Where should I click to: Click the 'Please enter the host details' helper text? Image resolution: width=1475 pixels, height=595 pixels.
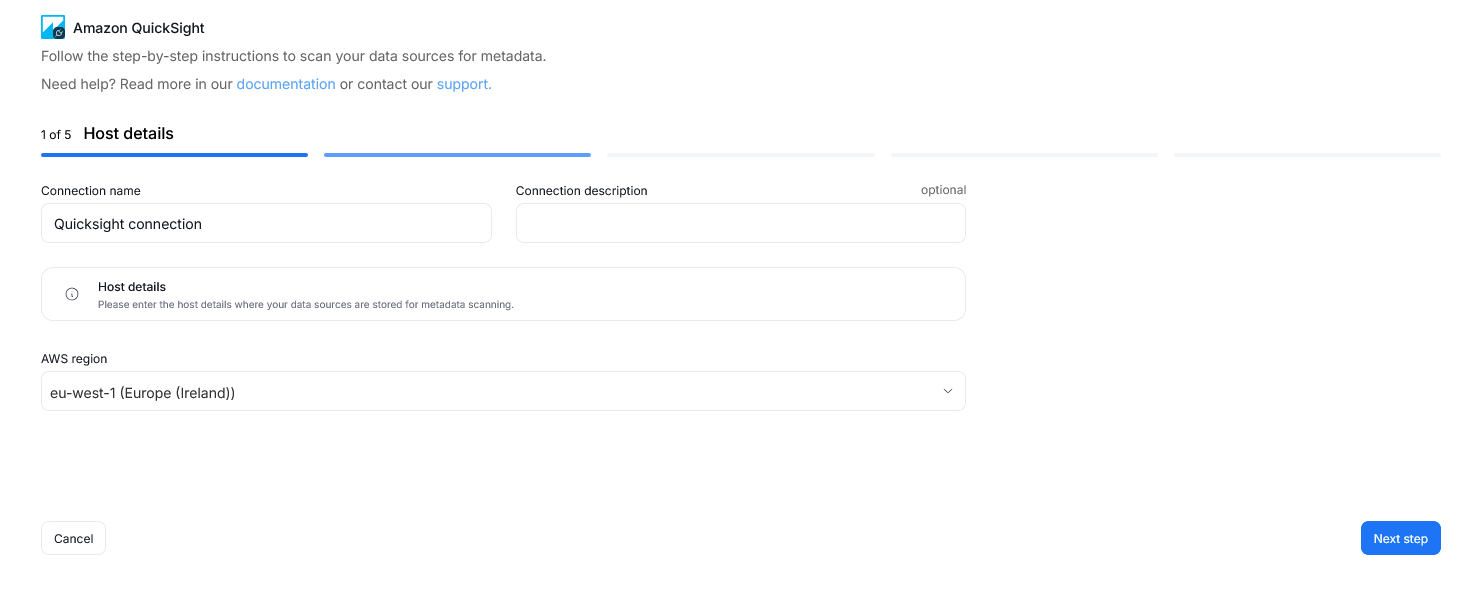point(306,304)
